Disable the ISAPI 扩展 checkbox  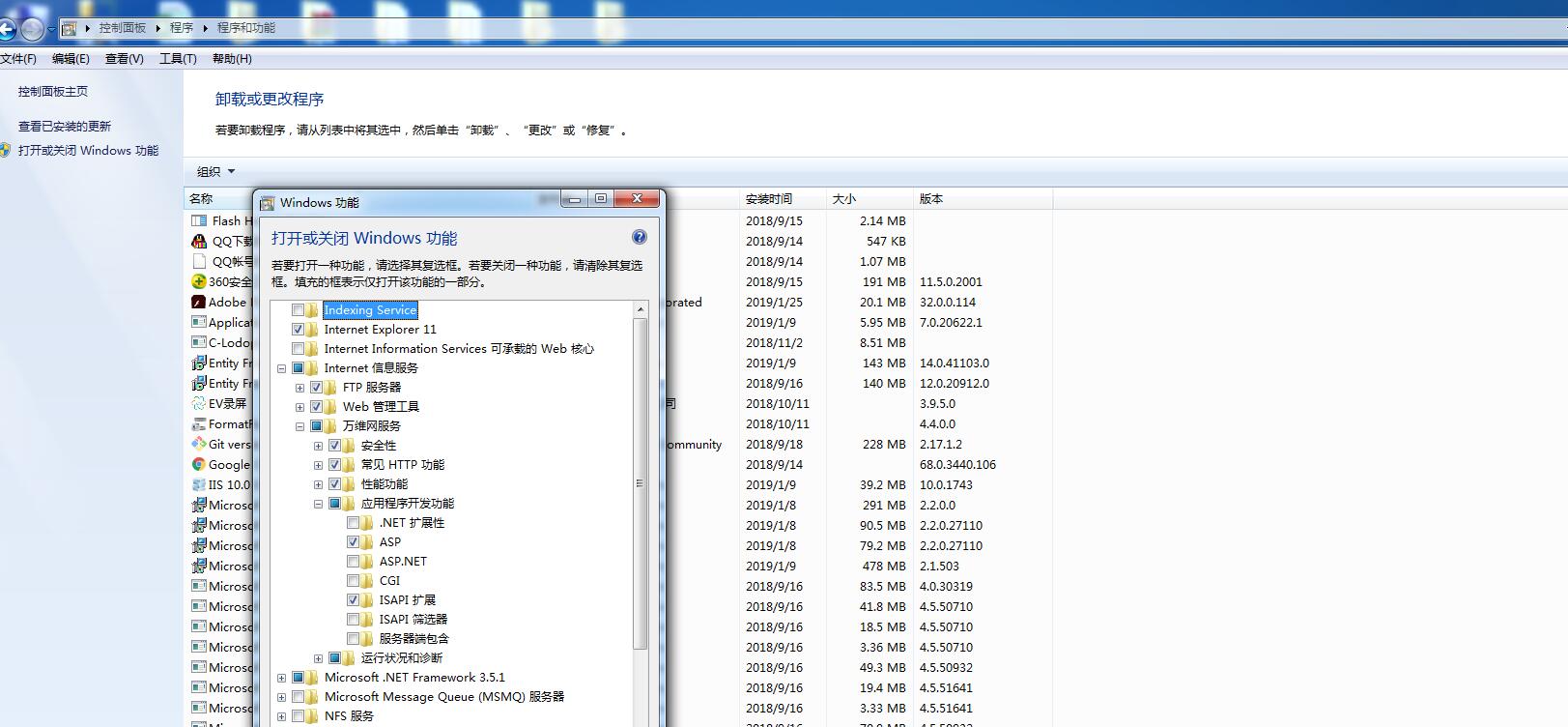coord(353,600)
